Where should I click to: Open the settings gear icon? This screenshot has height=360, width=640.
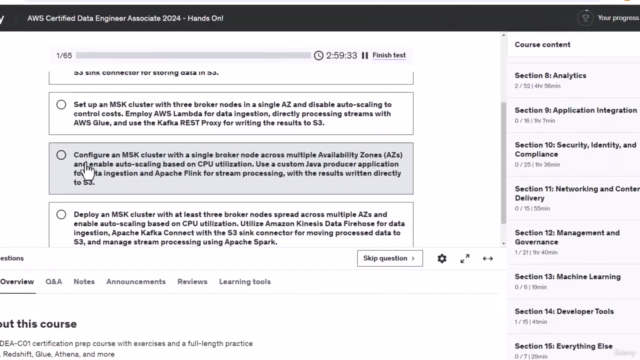[442, 258]
